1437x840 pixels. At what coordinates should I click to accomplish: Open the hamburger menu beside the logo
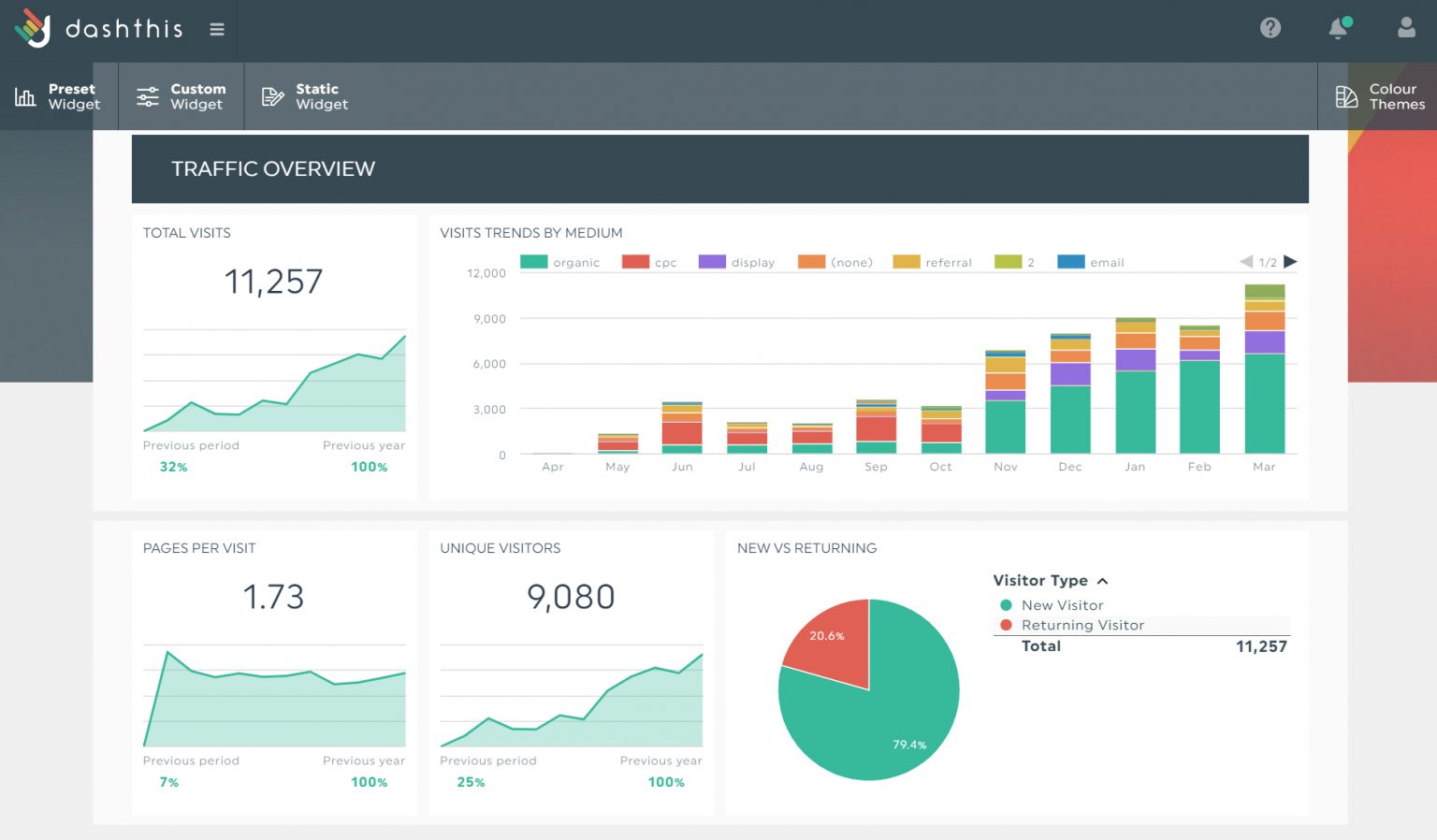(217, 29)
